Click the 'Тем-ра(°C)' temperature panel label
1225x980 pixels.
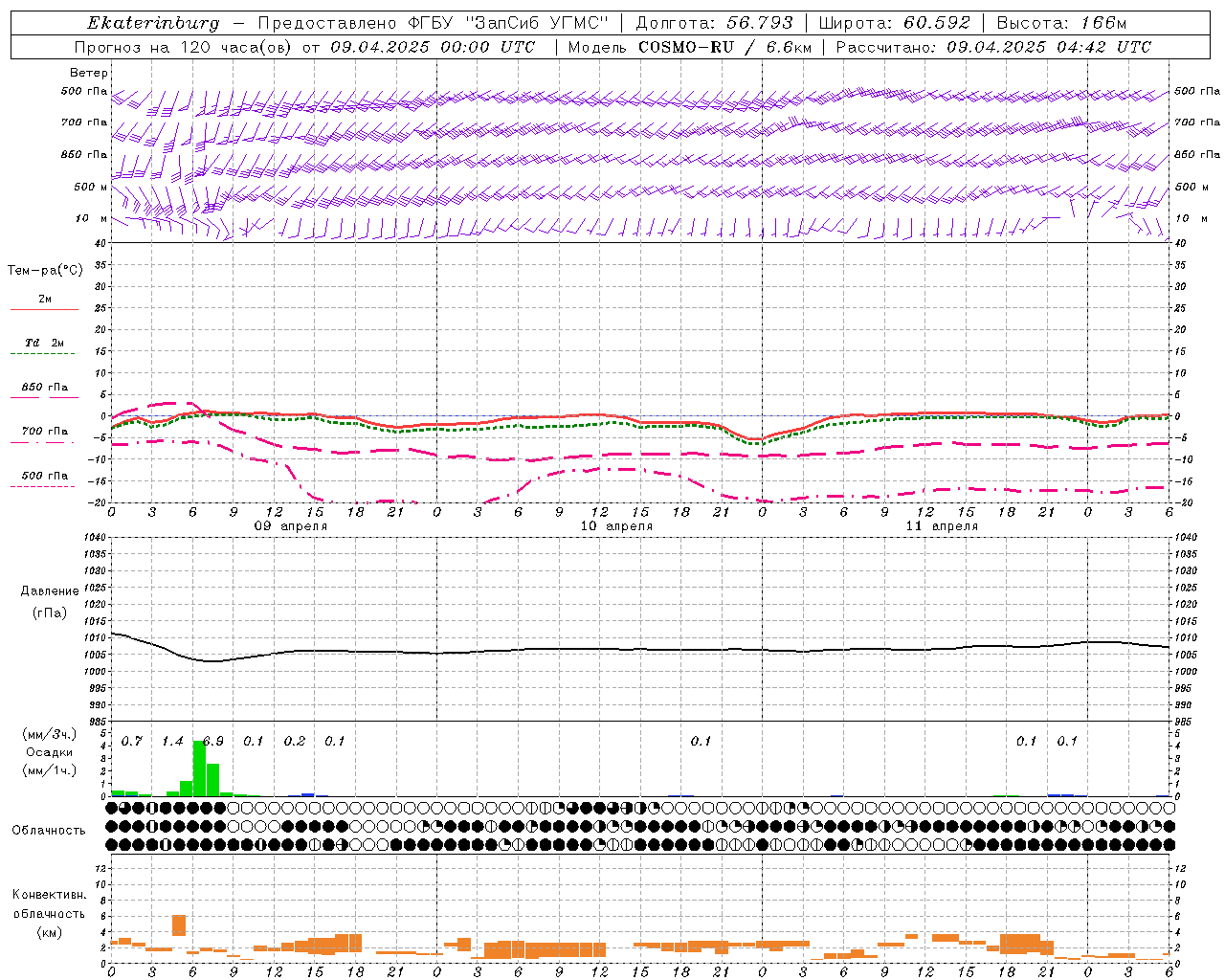click(45, 271)
